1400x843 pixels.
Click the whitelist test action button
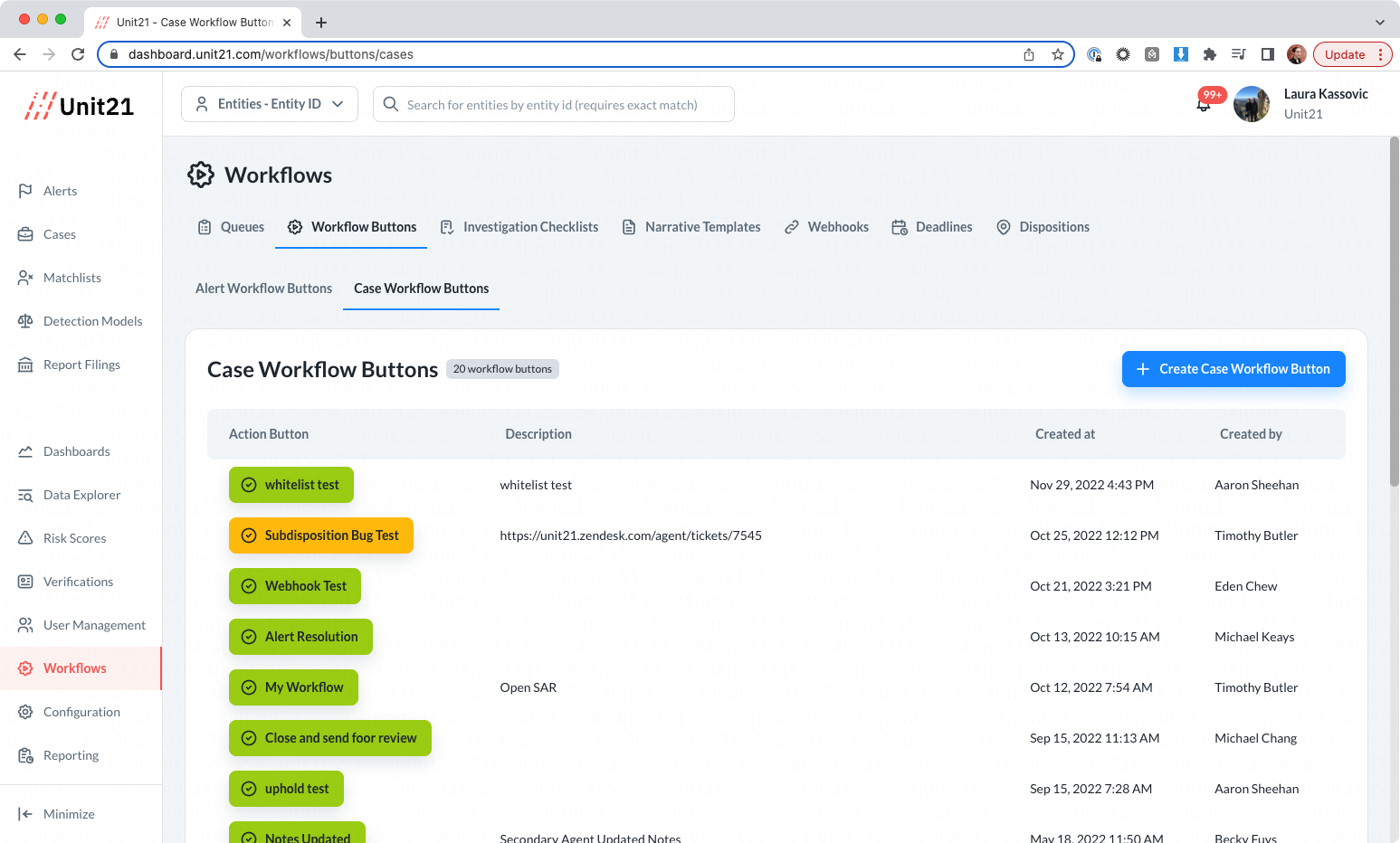[x=291, y=485]
